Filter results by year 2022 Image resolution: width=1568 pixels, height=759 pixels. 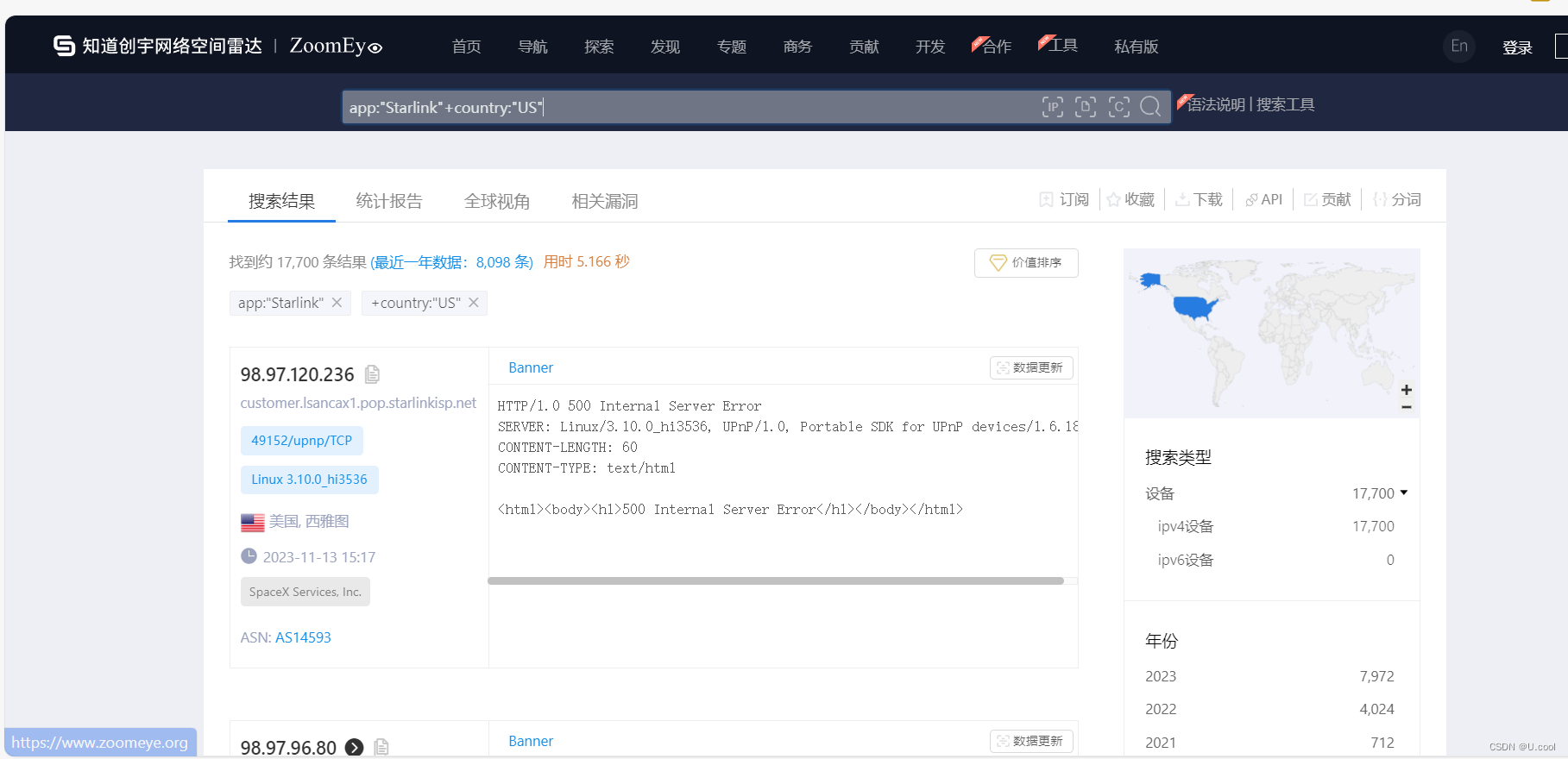pos(1161,709)
